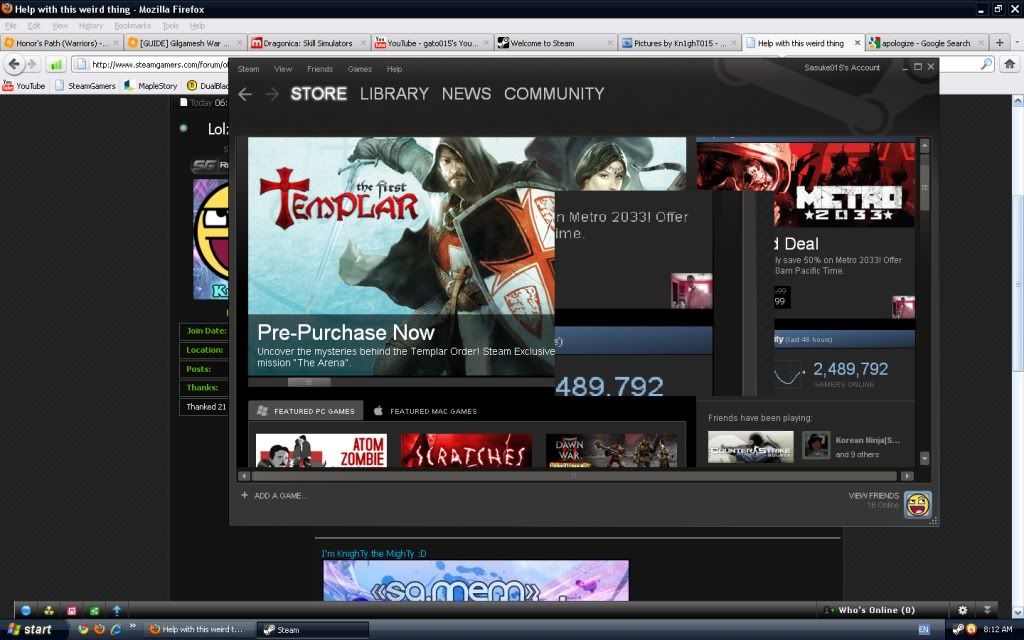Click the Metro 2033 deal banner
The height and width of the screenshot is (640, 1024).
[806, 184]
